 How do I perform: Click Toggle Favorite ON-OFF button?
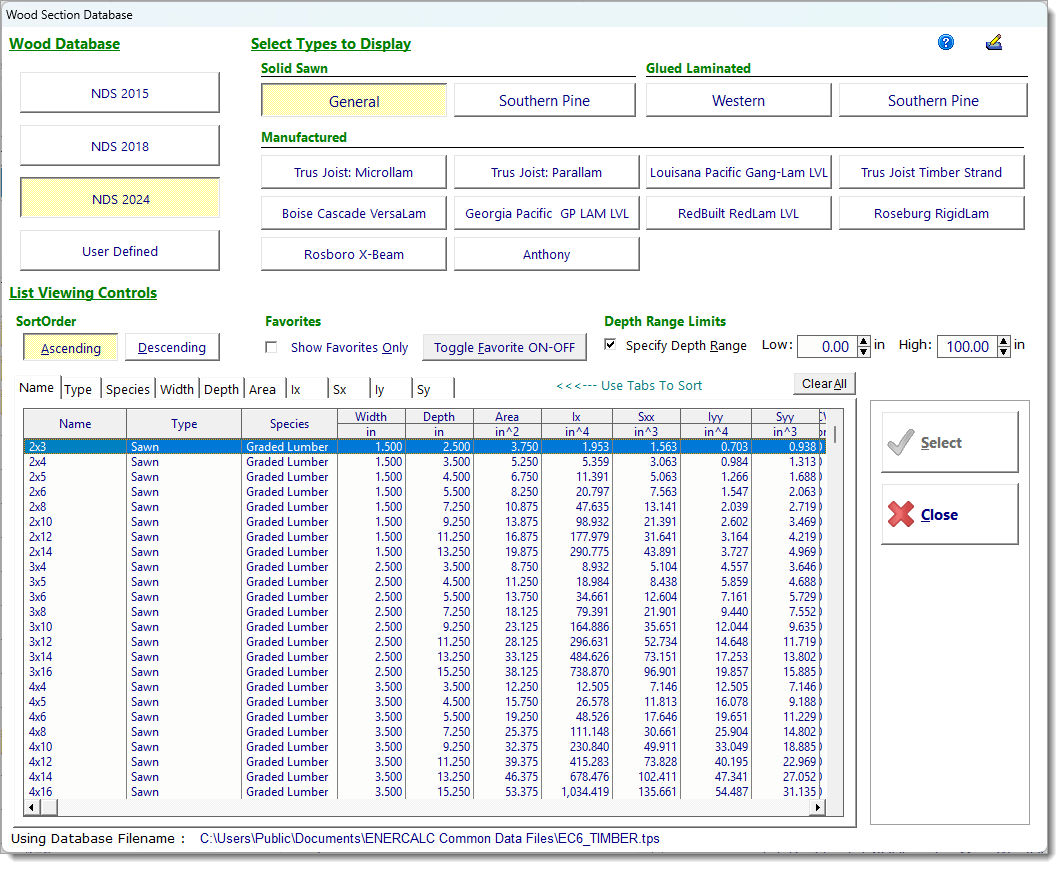(504, 348)
